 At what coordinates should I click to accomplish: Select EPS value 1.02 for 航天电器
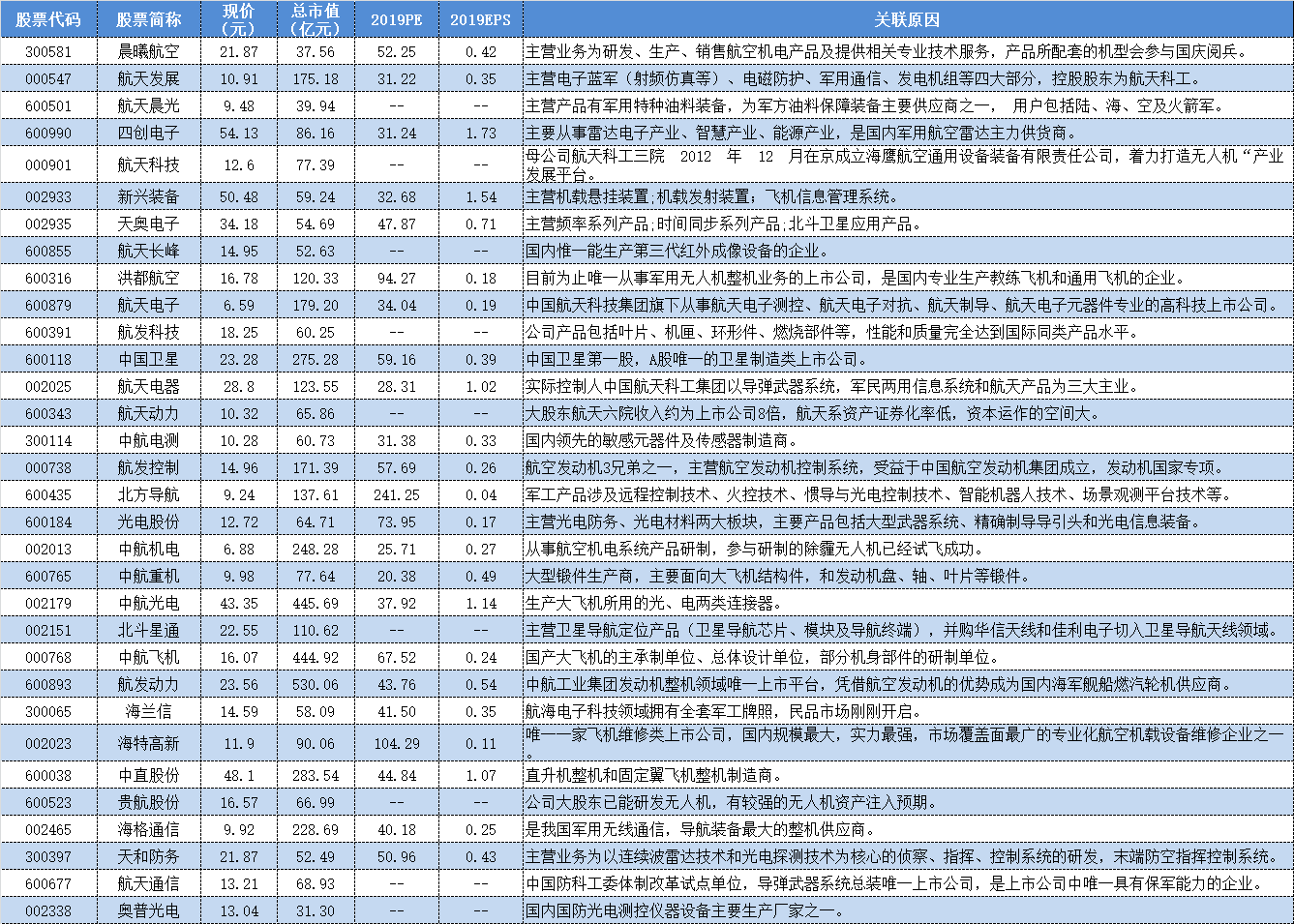coord(480,386)
